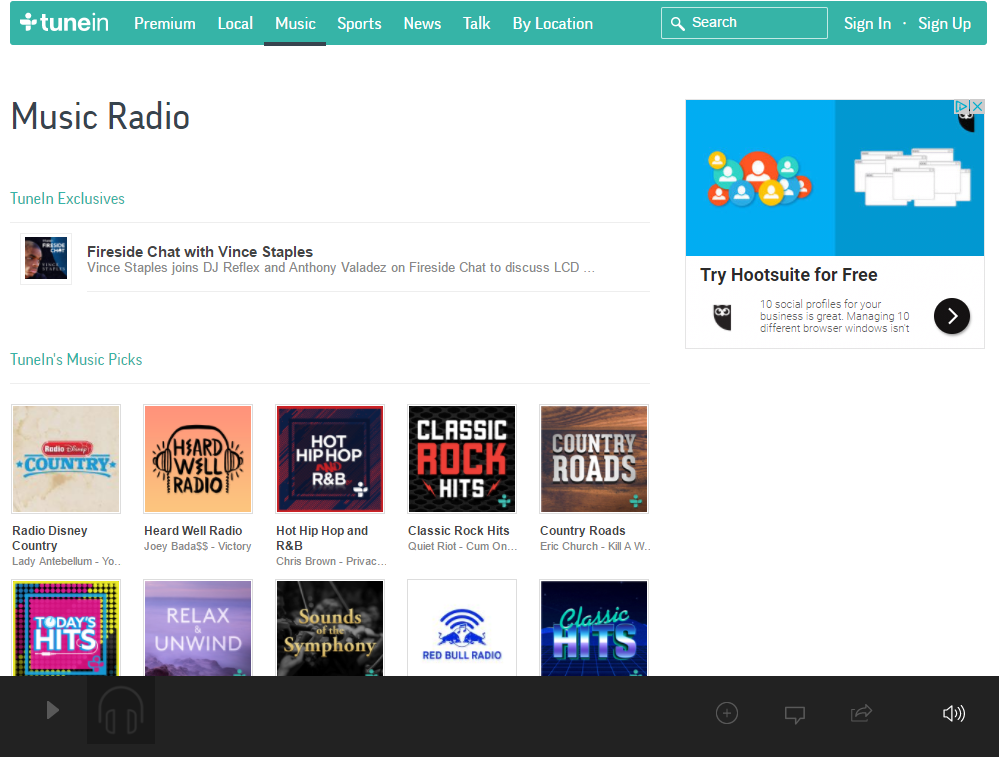Click the AdChoices triangle icon
The image size is (999, 757).
point(962,106)
